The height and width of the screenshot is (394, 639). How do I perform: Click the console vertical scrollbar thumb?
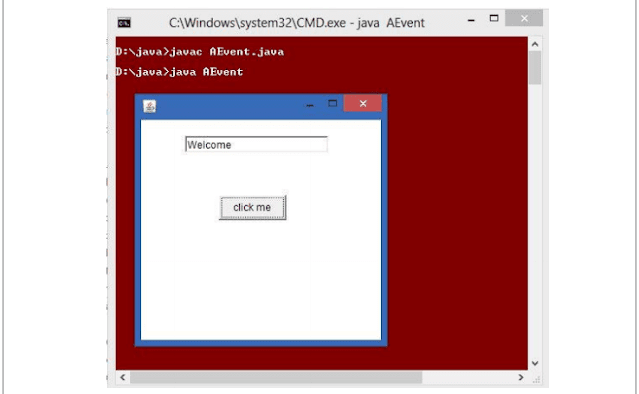[x=535, y=68]
